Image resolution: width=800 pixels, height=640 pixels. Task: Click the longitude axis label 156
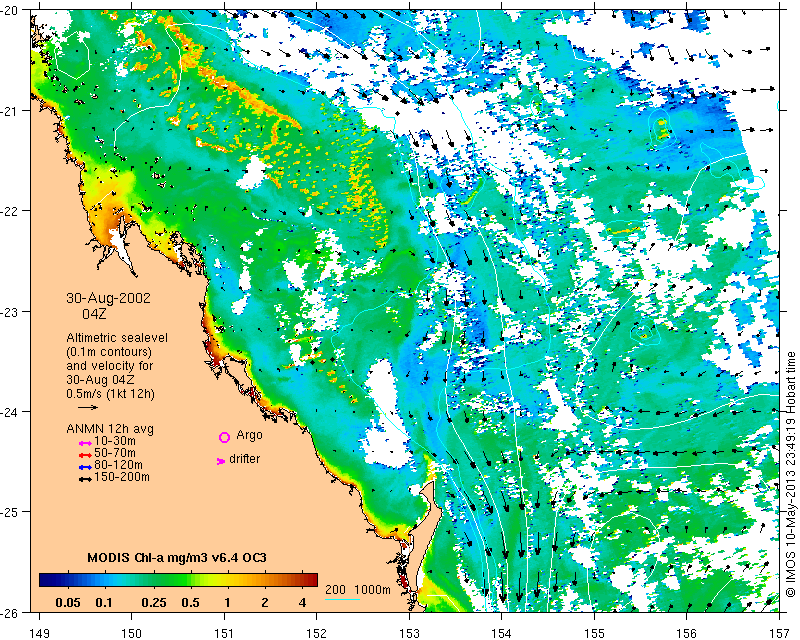(687, 633)
